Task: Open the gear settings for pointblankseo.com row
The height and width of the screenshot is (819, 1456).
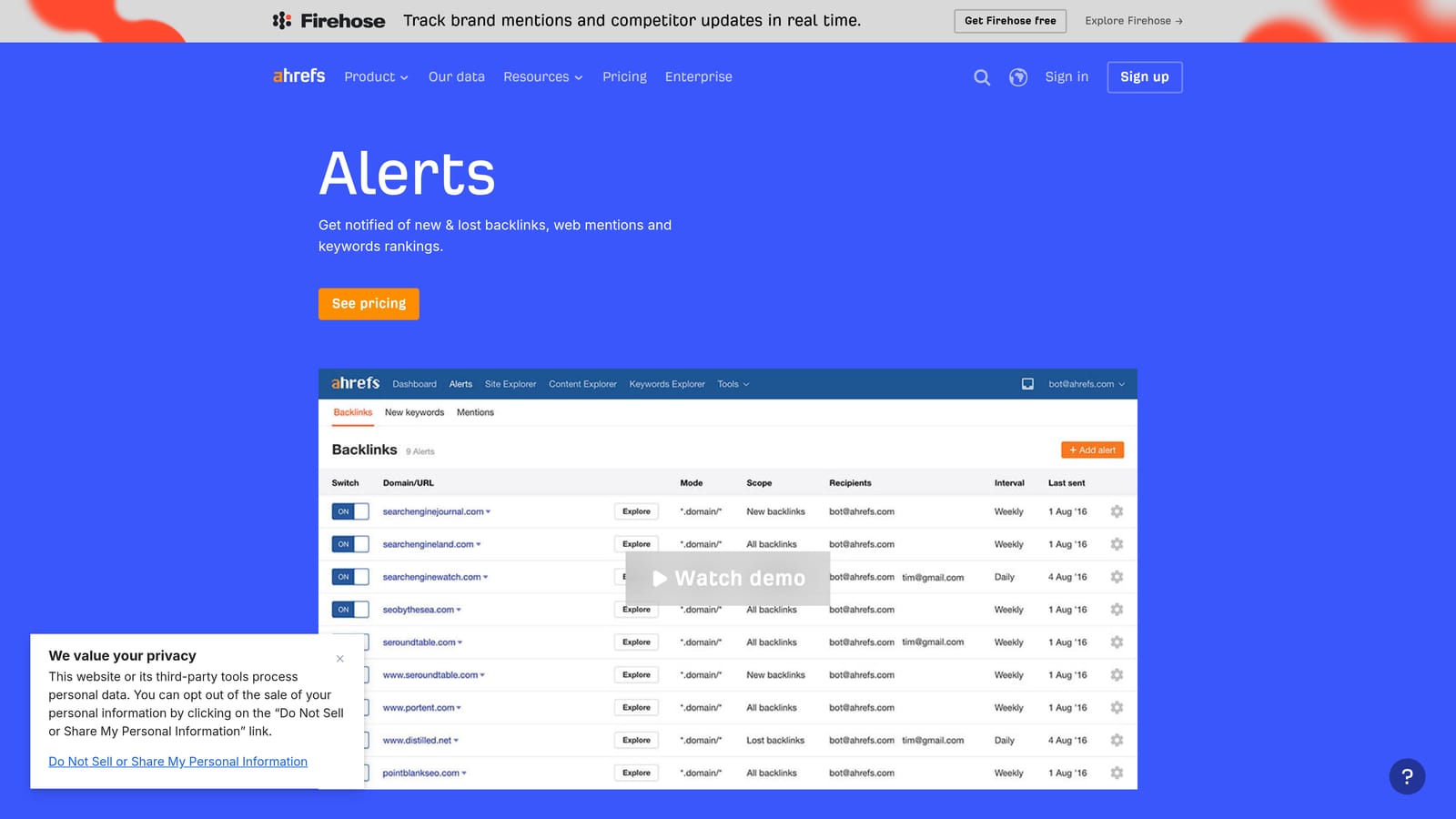Action: (x=1117, y=773)
